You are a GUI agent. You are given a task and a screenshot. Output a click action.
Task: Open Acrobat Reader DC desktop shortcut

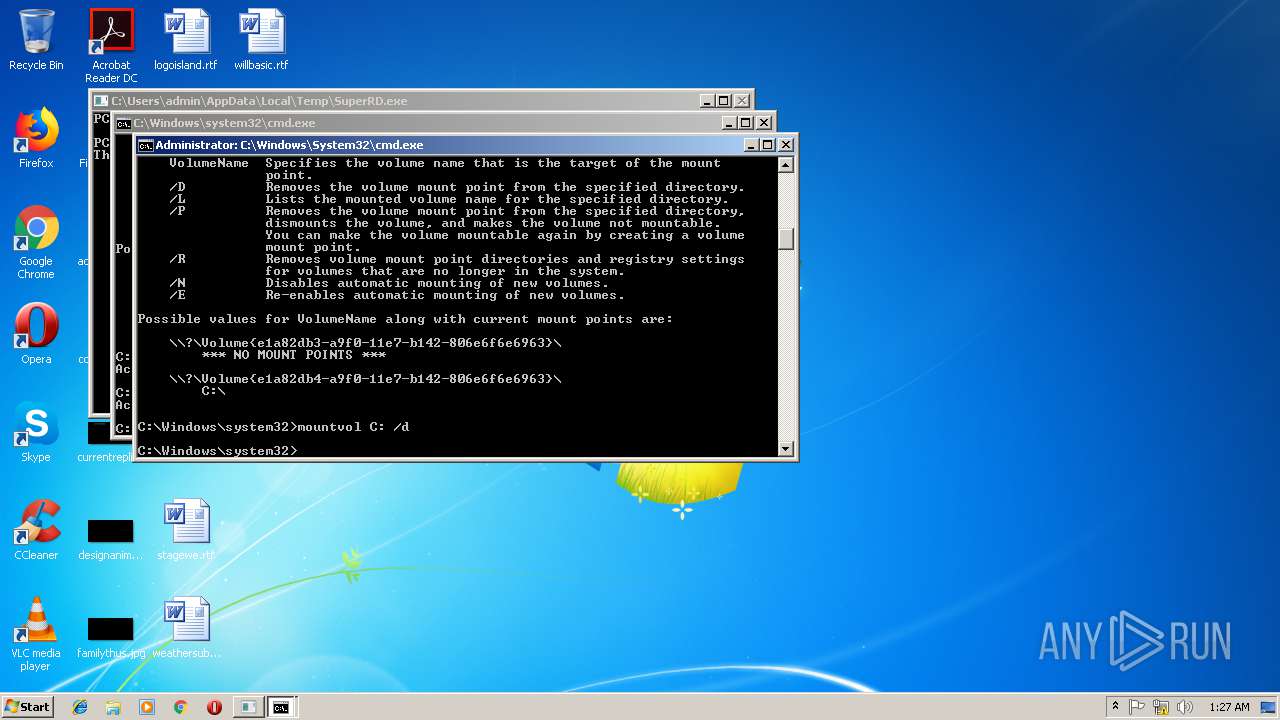(111, 45)
